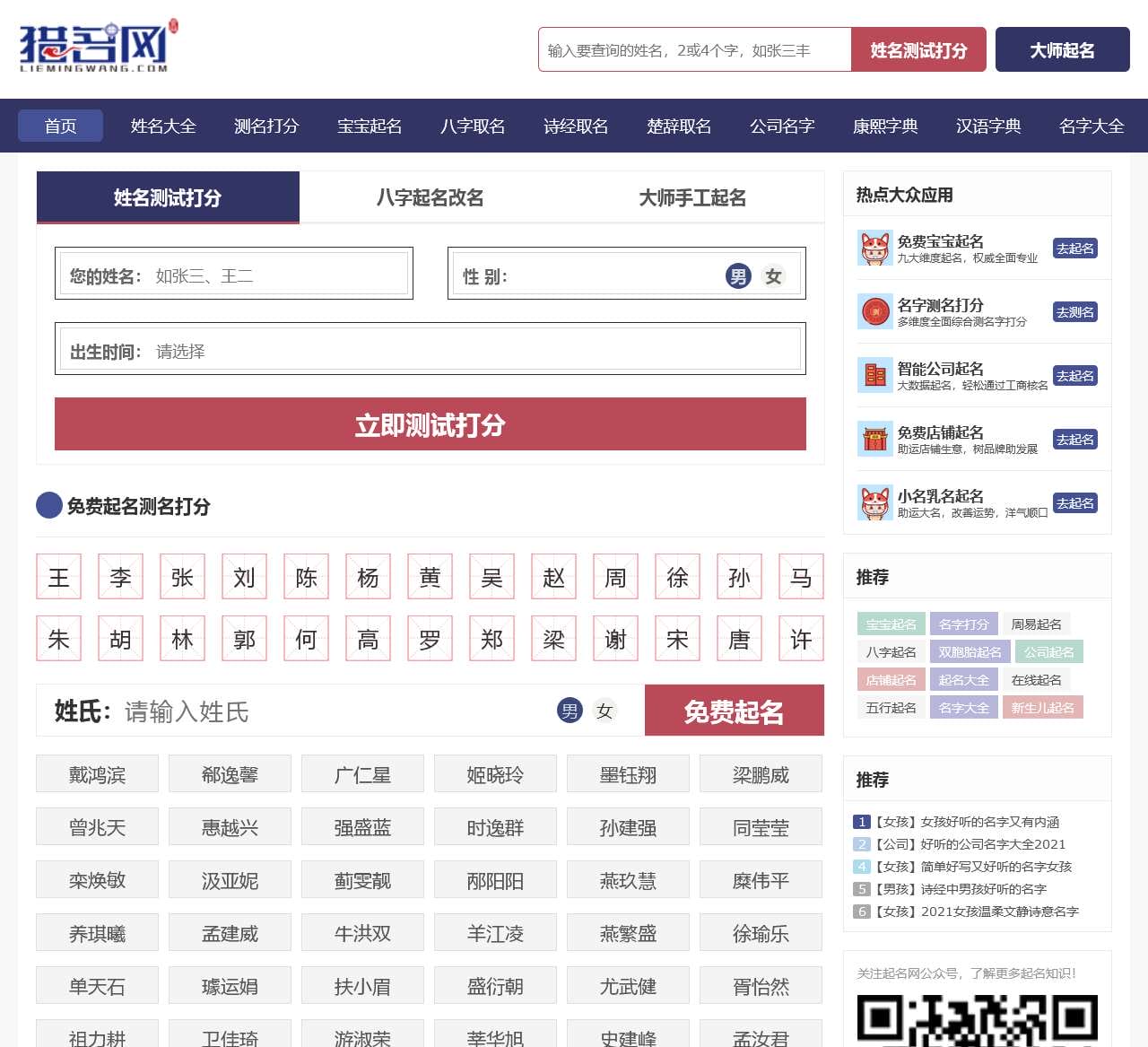Viewport: 1148px width, 1047px height.
Task: Select the surname tile 孙
Action: coord(739,577)
